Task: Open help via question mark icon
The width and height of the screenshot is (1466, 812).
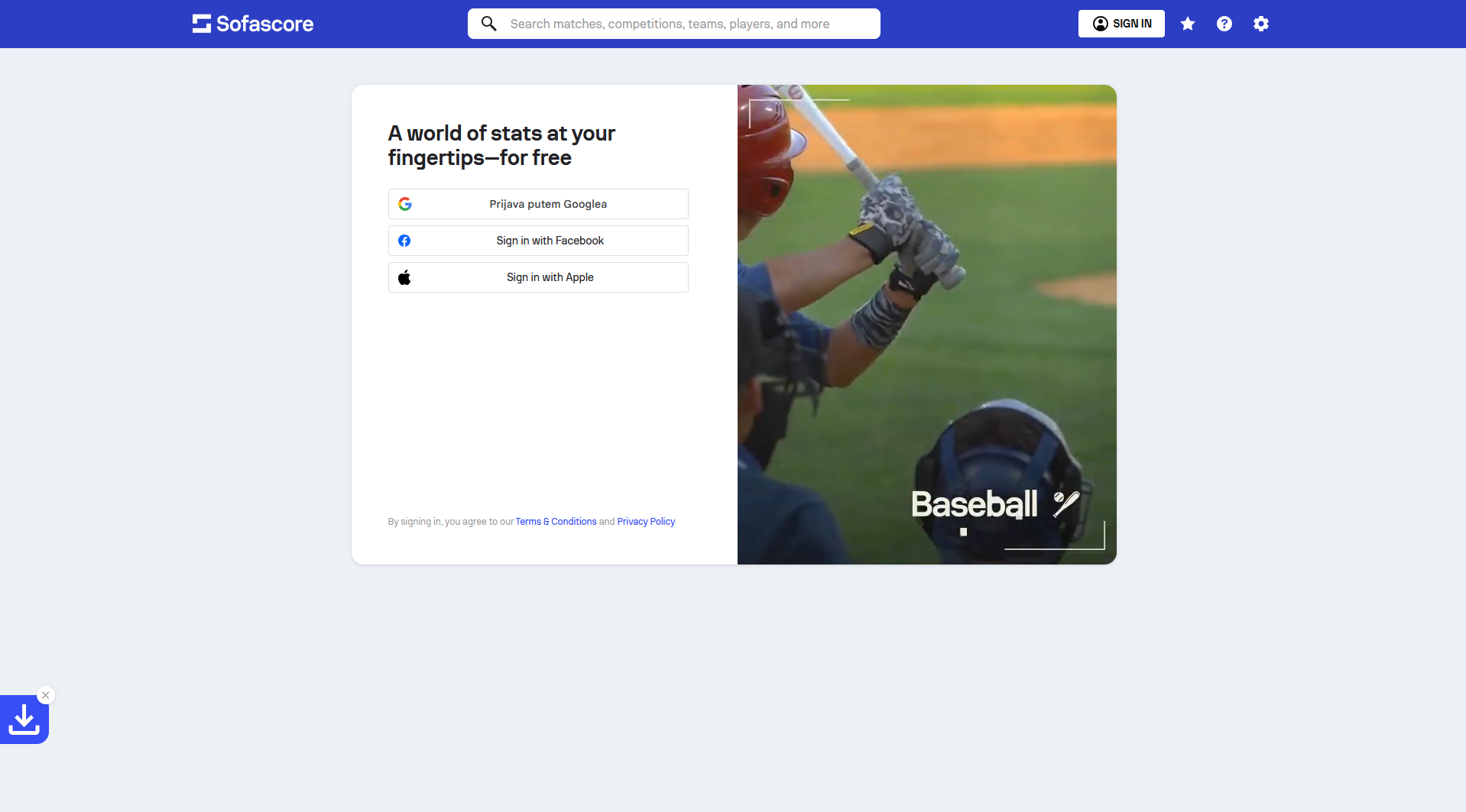Action: (x=1224, y=24)
